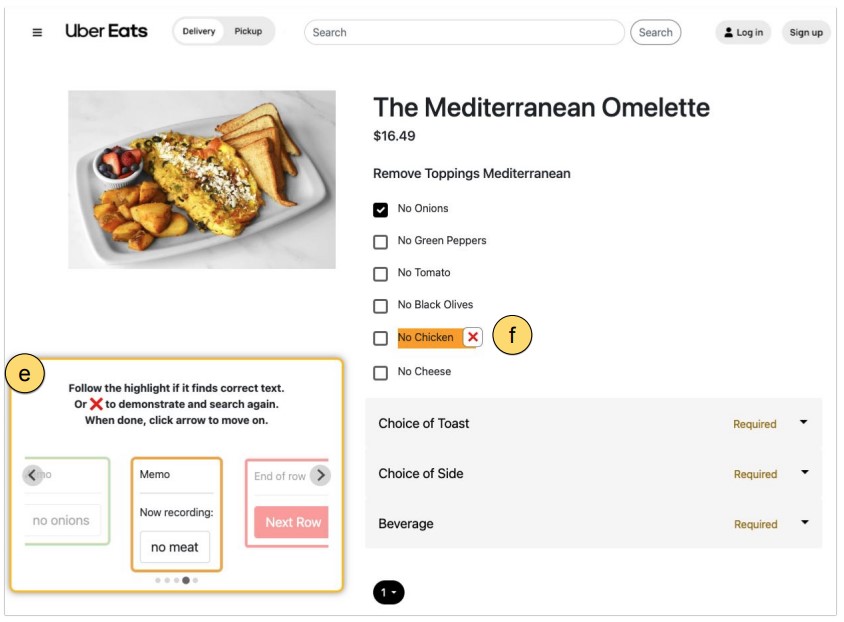Click the yellow 'e' annotation marker
Viewport: 844px width, 622px height.
tap(25, 374)
